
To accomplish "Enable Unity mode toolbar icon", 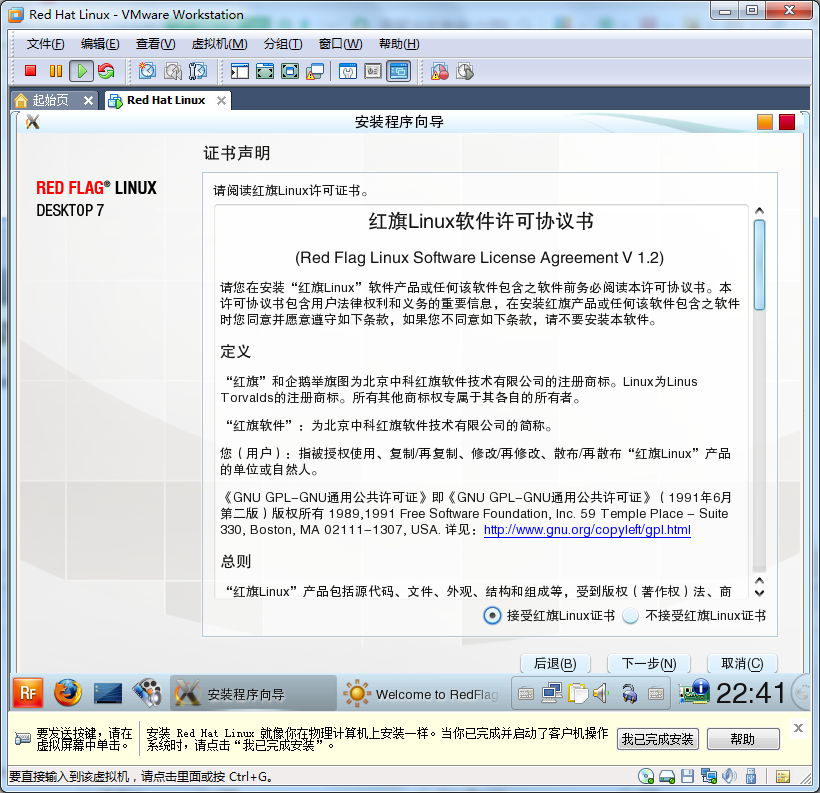I will (315, 71).
